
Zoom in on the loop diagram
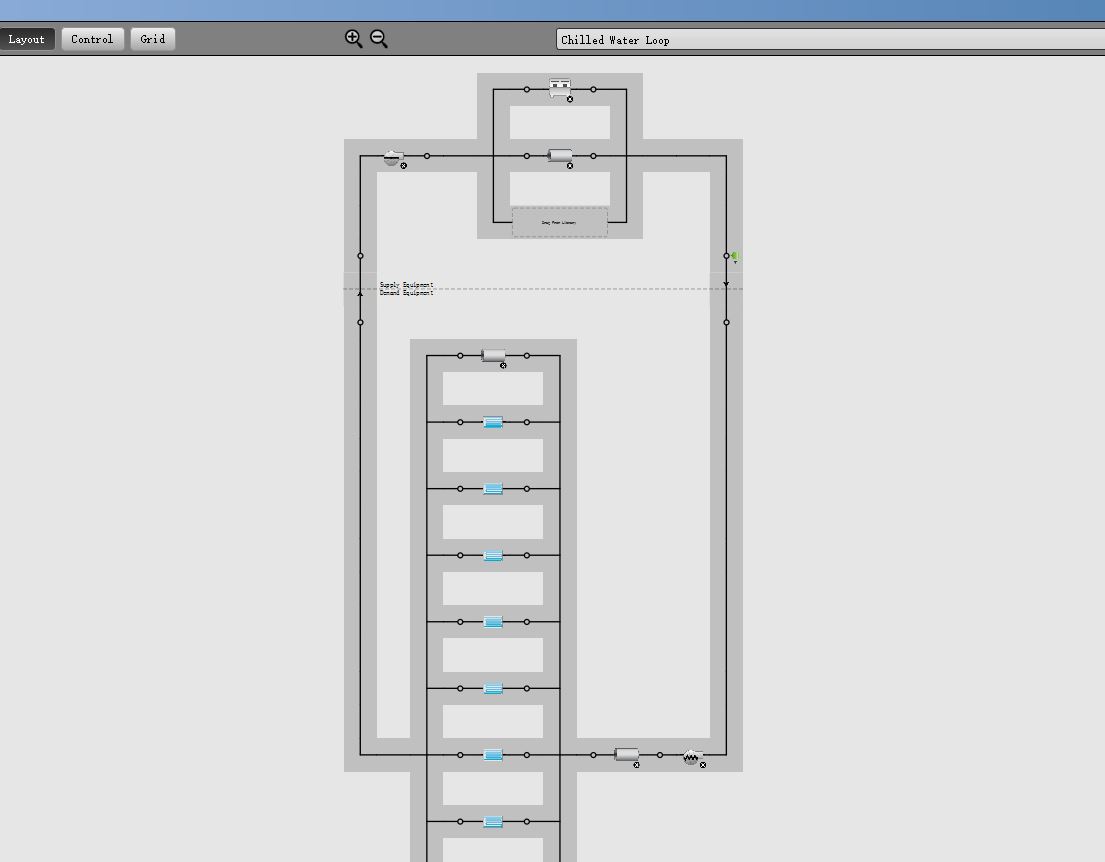(x=353, y=39)
